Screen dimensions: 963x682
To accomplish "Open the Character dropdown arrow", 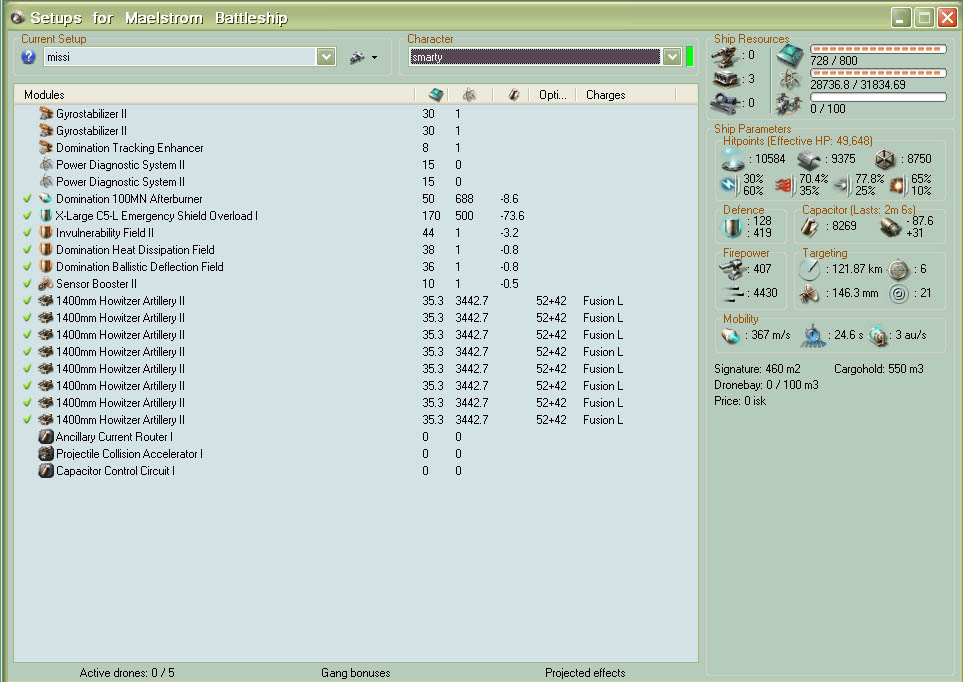I will [673, 57].
